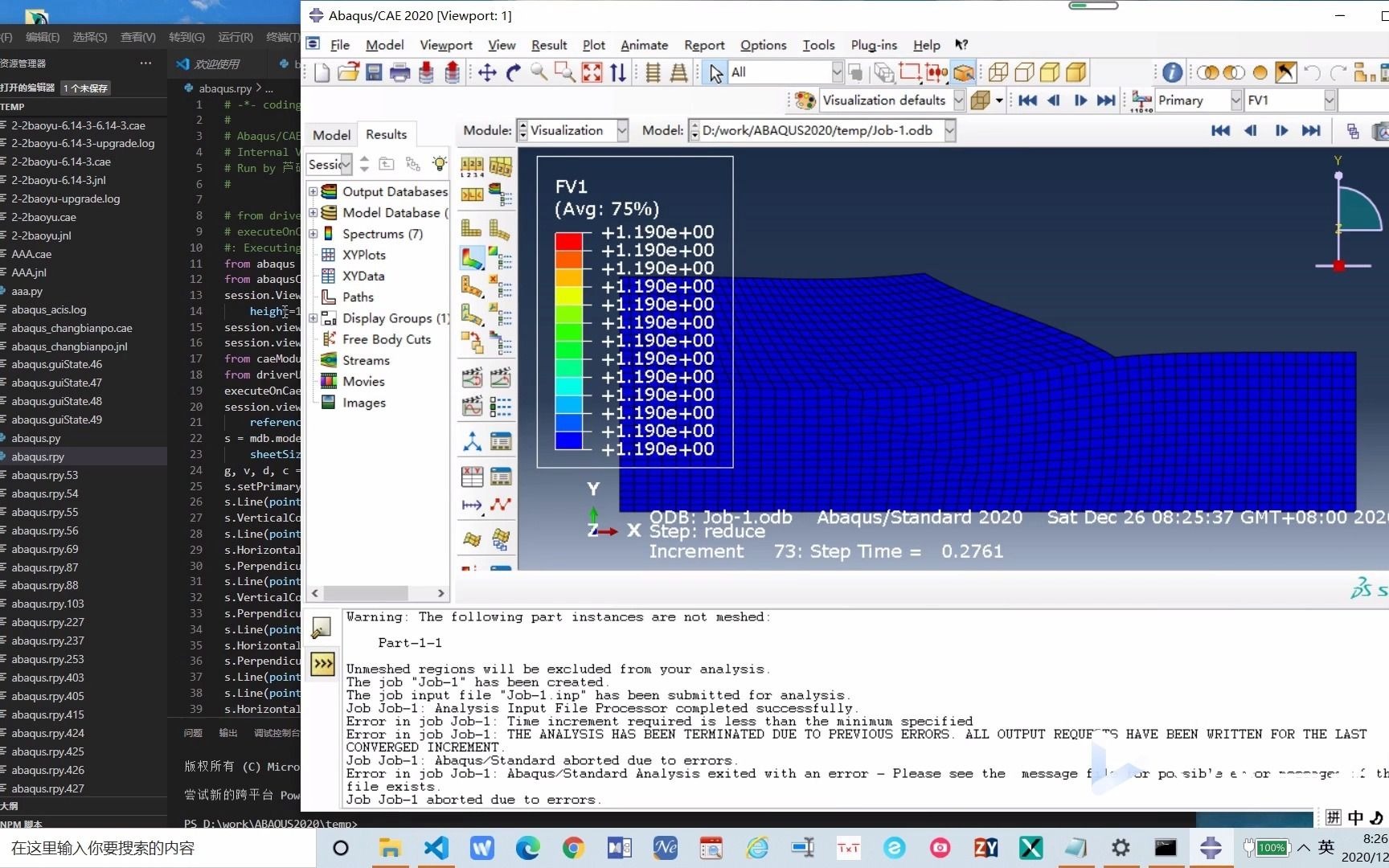The width and height of the screenshot is (1389, 868).
Task: Click Create XY Data table icon
Action: pyautogui.click(x=472, y=477)
